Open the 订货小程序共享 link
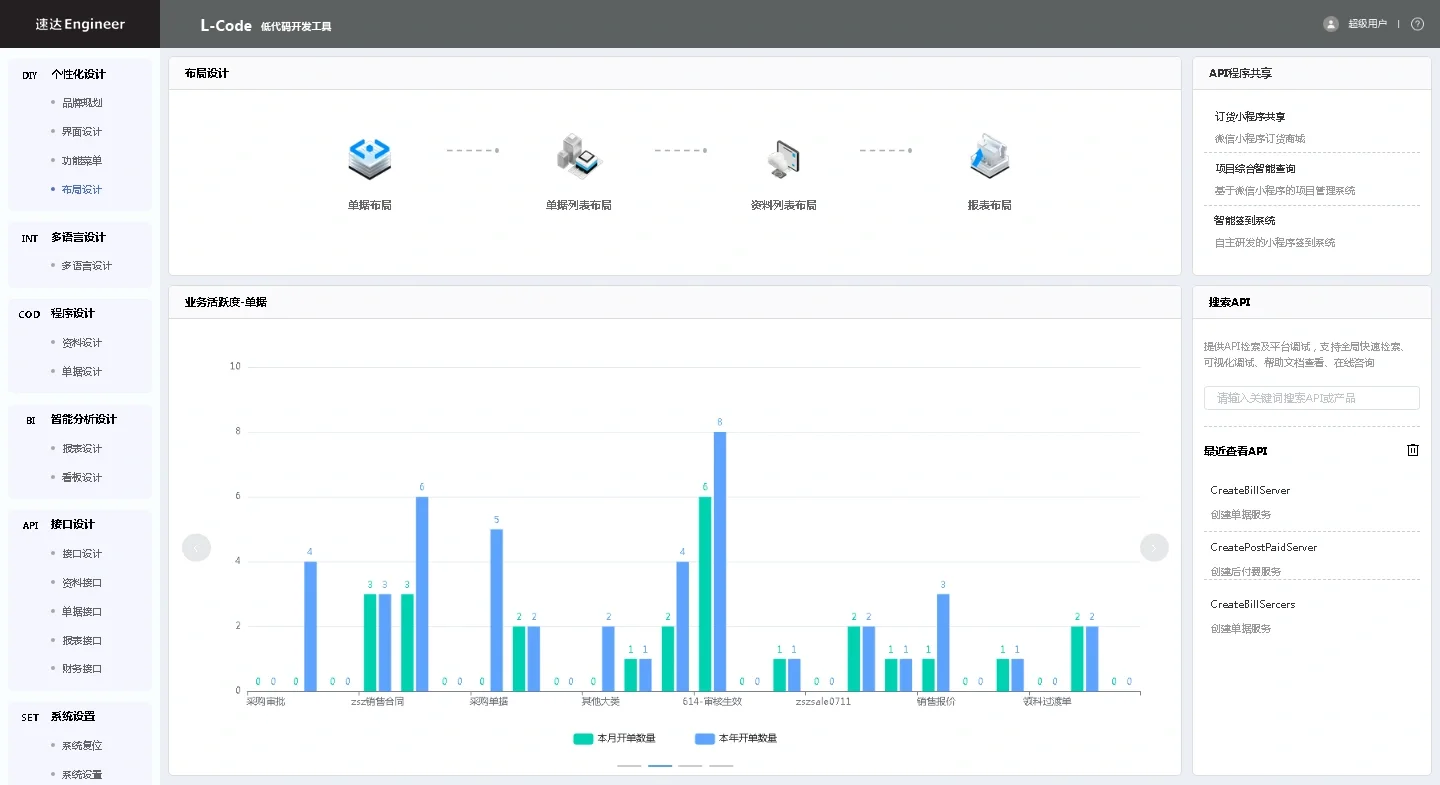The image size is (1440, 785). tap(1250, 116)
